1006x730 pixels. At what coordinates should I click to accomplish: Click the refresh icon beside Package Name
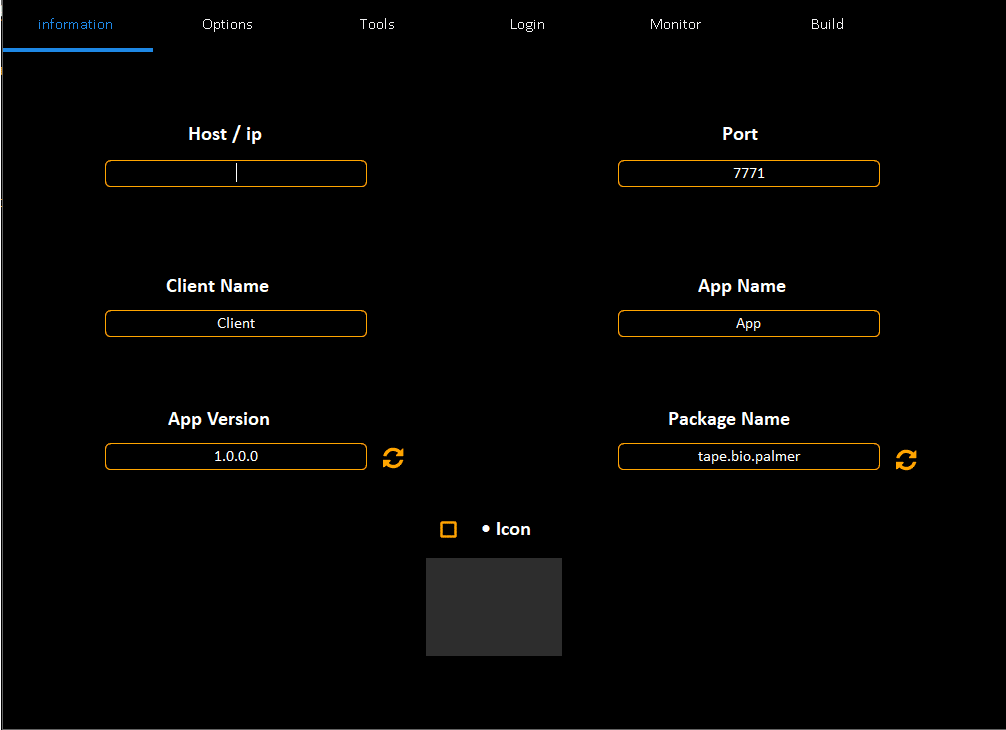905,459
